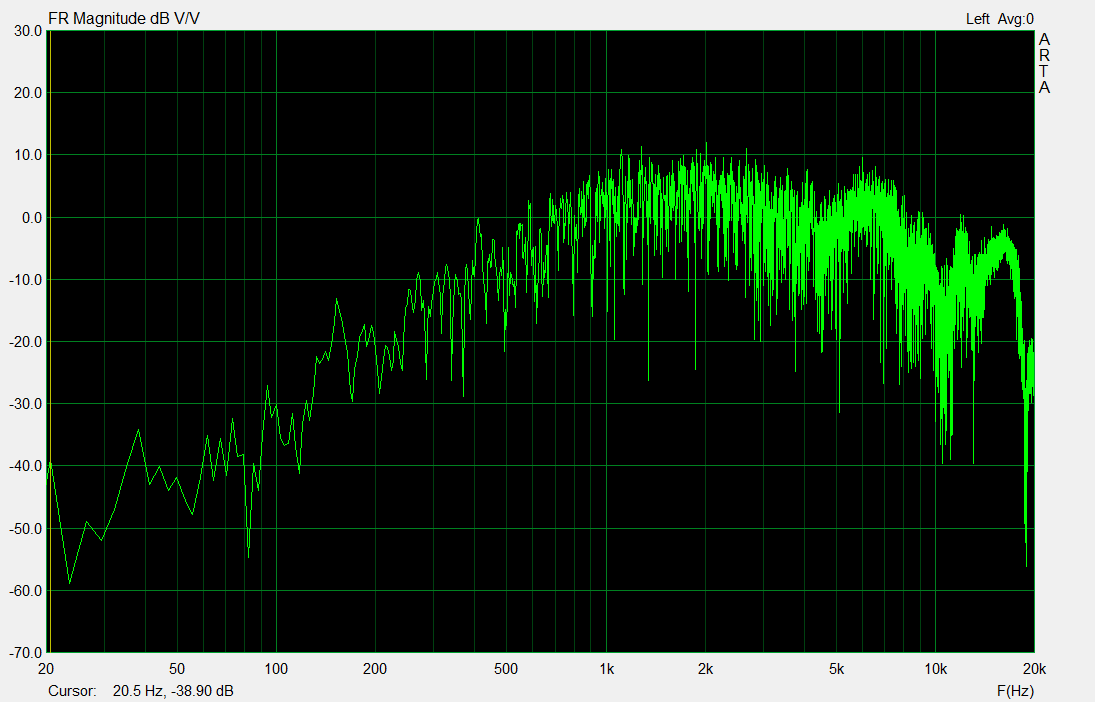The height and width of the screenshot is (702, 1095).
Task: Click the cursor readout '20.5 Hz, -38.90 dB'
Action: (173, 691)
